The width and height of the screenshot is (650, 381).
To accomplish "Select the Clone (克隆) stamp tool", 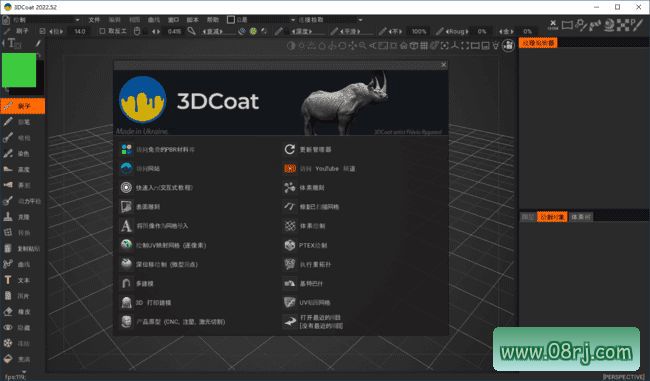I will point(22,216).
